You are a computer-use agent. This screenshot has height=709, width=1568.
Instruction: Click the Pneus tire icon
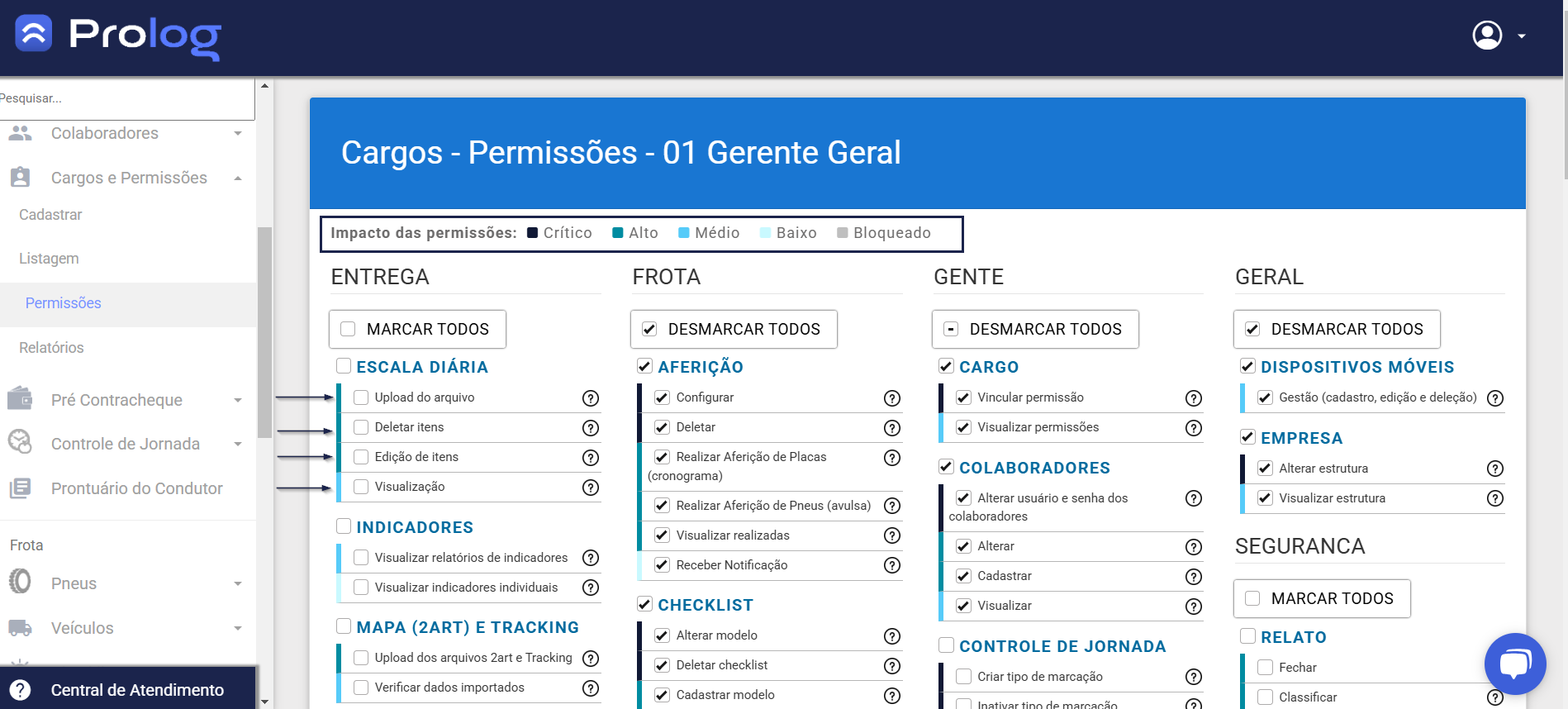point(21,583)
